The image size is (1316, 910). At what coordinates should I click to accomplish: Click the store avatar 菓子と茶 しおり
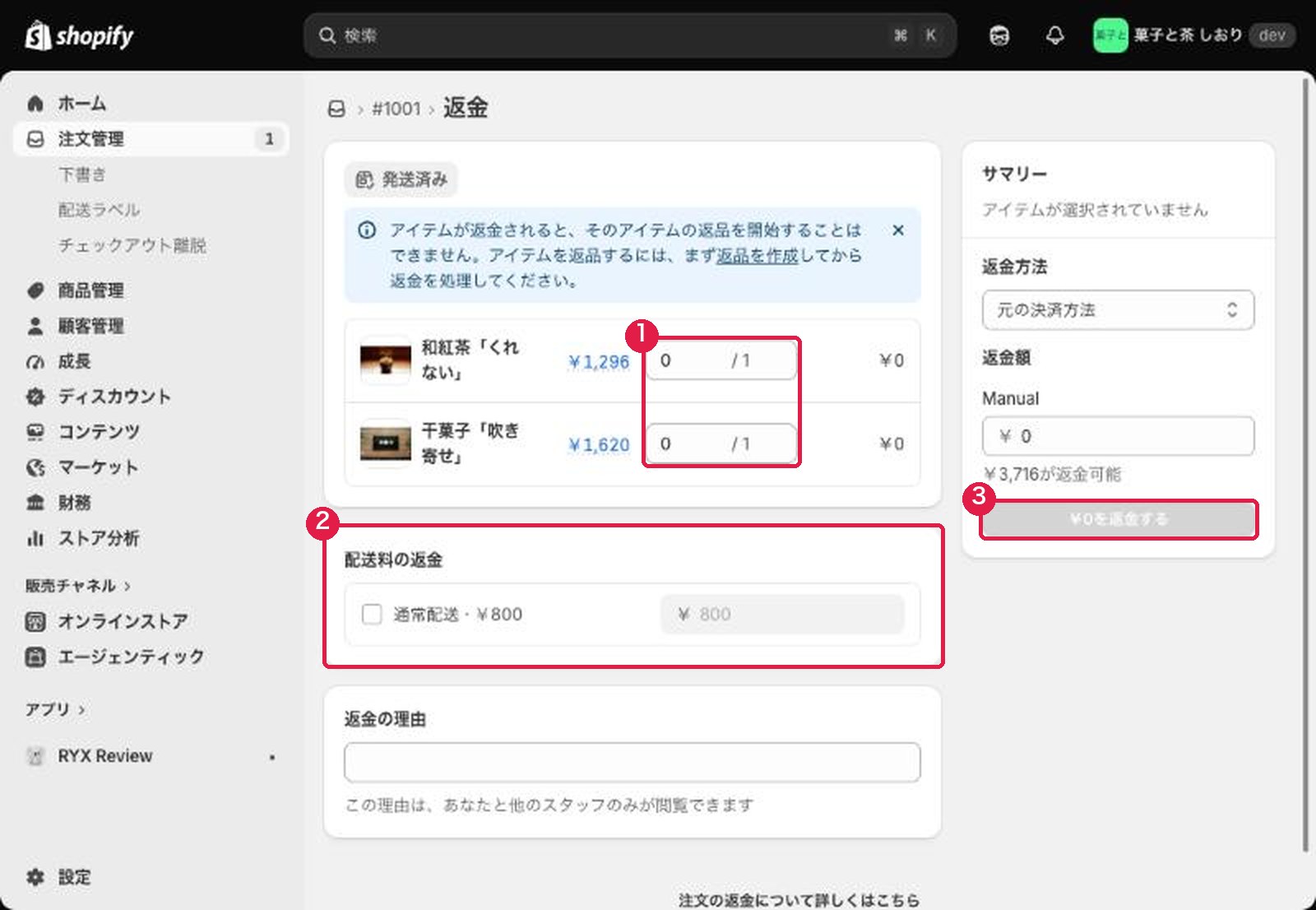point(1110,35)
